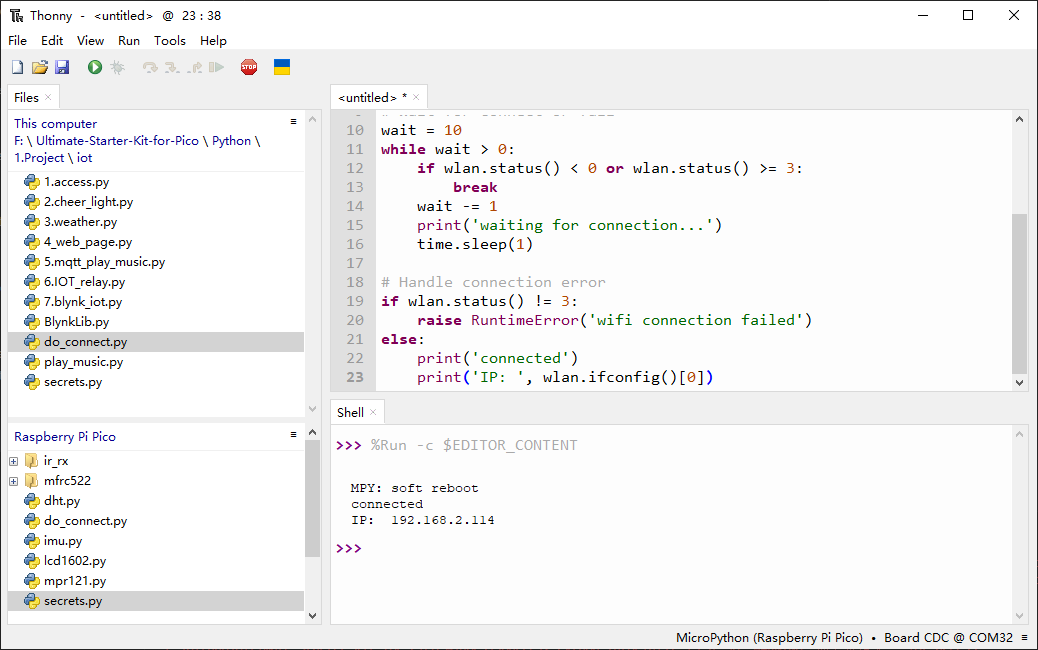Click Raspberry Pi Pico pane title
This screenshot has height=650, width=1038.
pos(65,437)
